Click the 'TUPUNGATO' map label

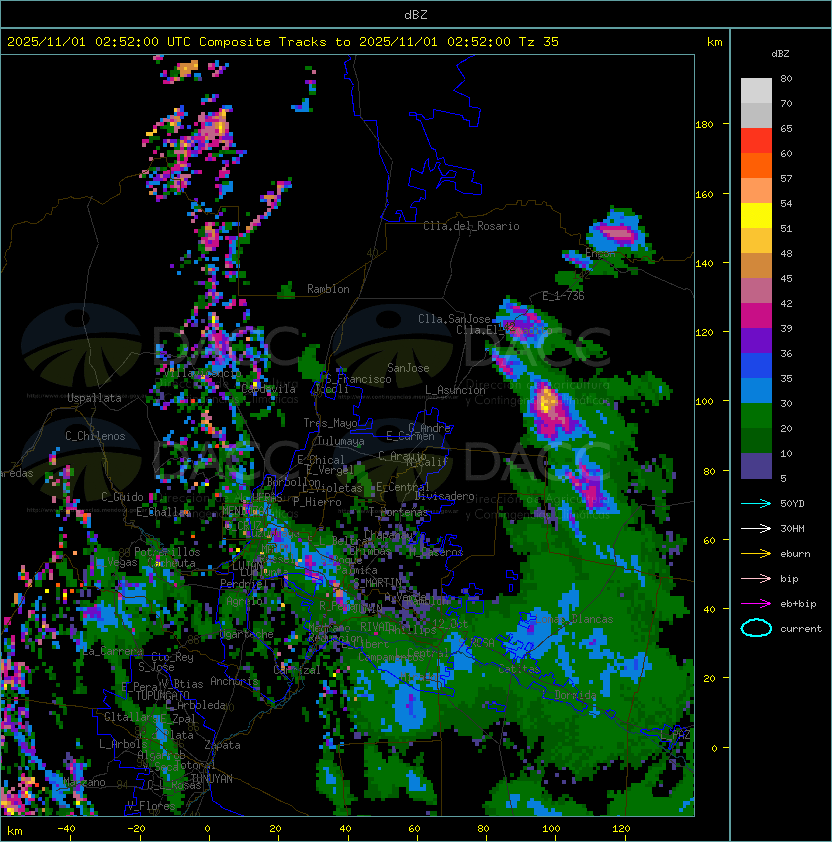(x=162, y=695)
